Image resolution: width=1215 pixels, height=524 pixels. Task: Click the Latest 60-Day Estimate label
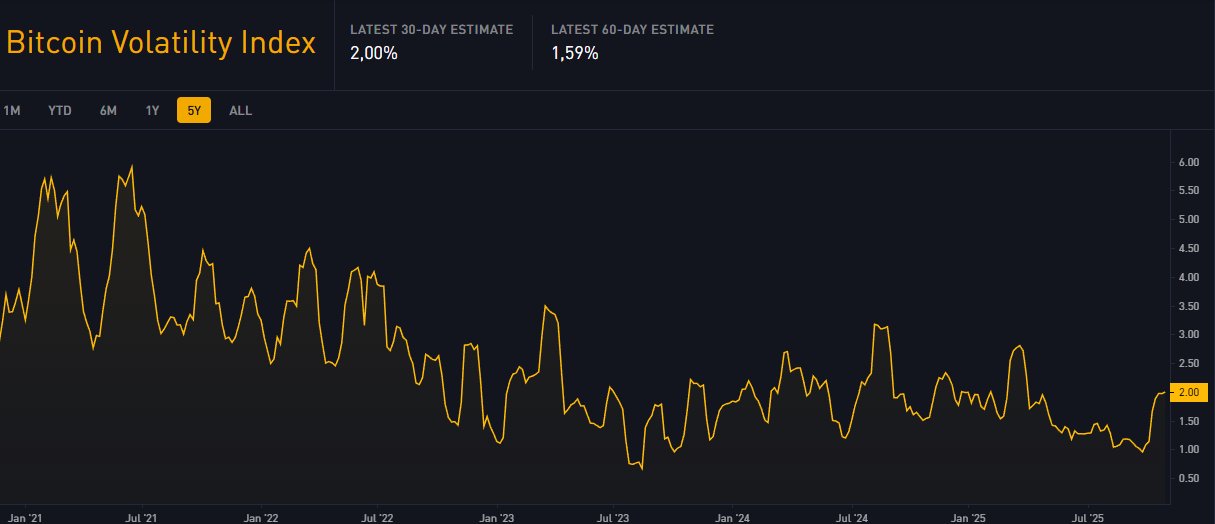(632, 30)
